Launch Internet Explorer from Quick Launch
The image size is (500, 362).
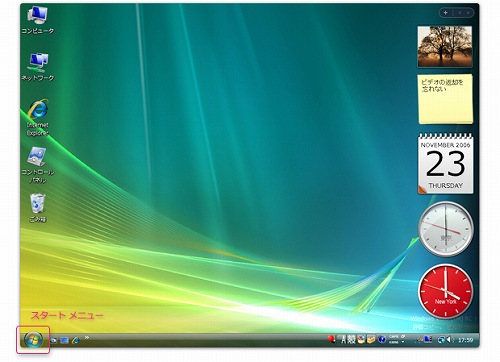[x=76, y=340]
